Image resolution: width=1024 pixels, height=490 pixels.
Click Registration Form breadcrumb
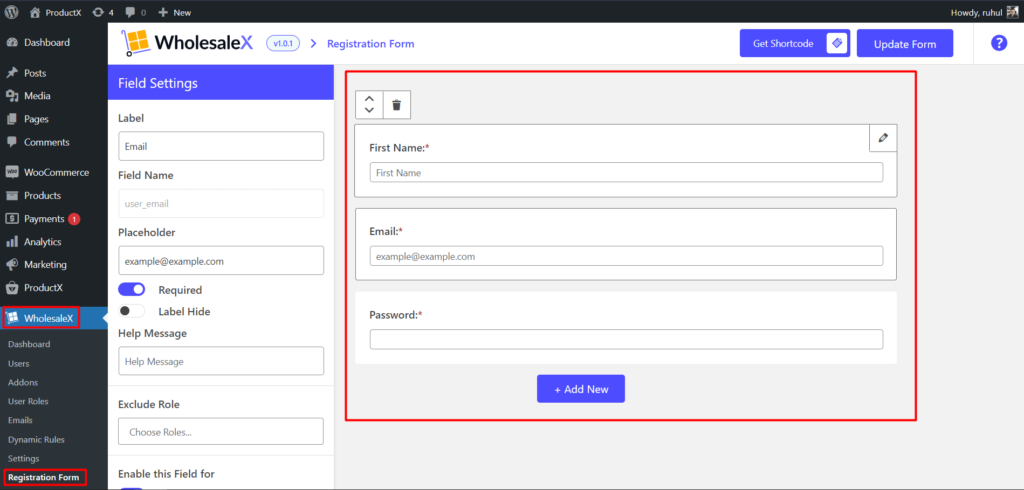tap(370, 44)
